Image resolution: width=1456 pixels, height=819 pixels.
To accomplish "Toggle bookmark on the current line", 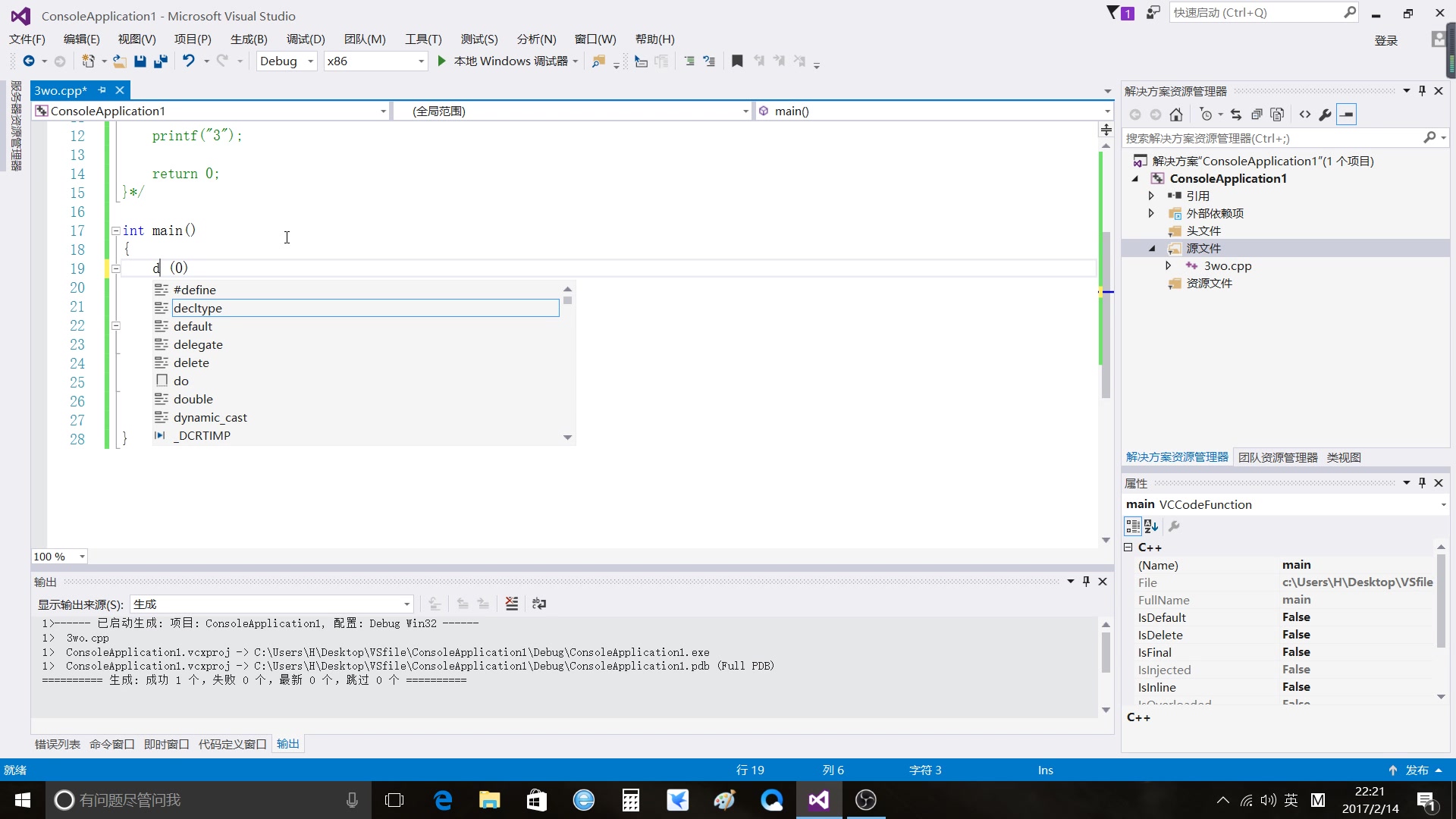I will (736, 61).
